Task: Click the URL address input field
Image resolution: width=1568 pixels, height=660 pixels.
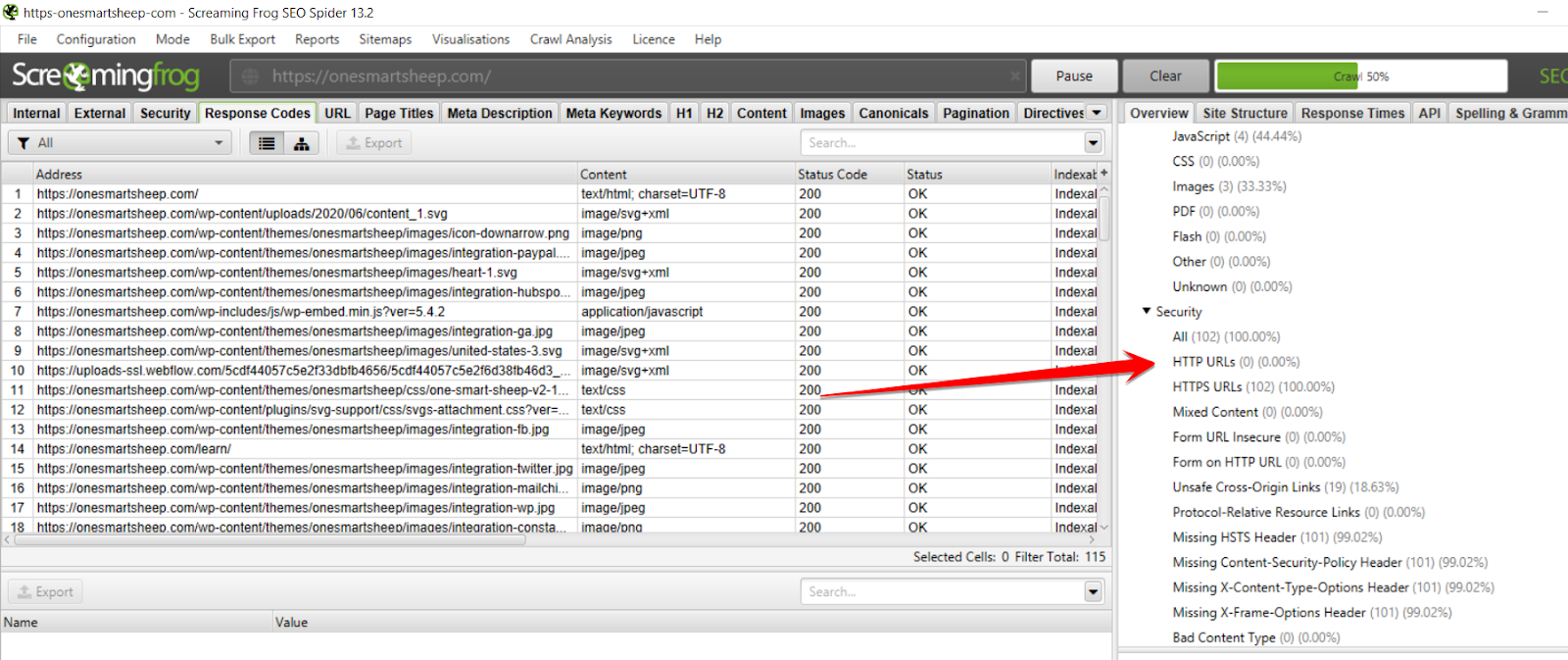Action: point(628,76)
